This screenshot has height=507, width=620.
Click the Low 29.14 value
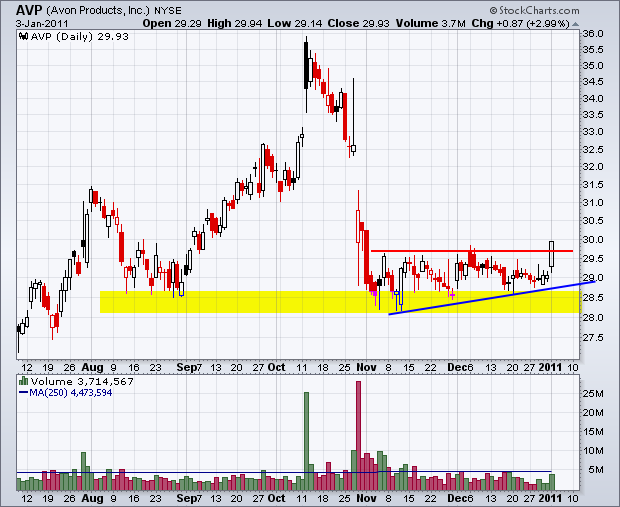295,24
